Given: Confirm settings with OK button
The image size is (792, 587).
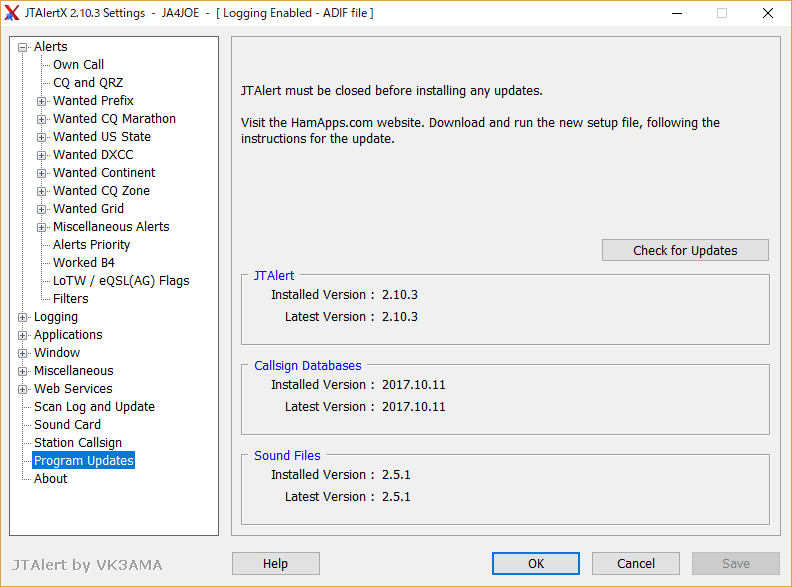Looking at the screenshot, I should coord(536,563).
